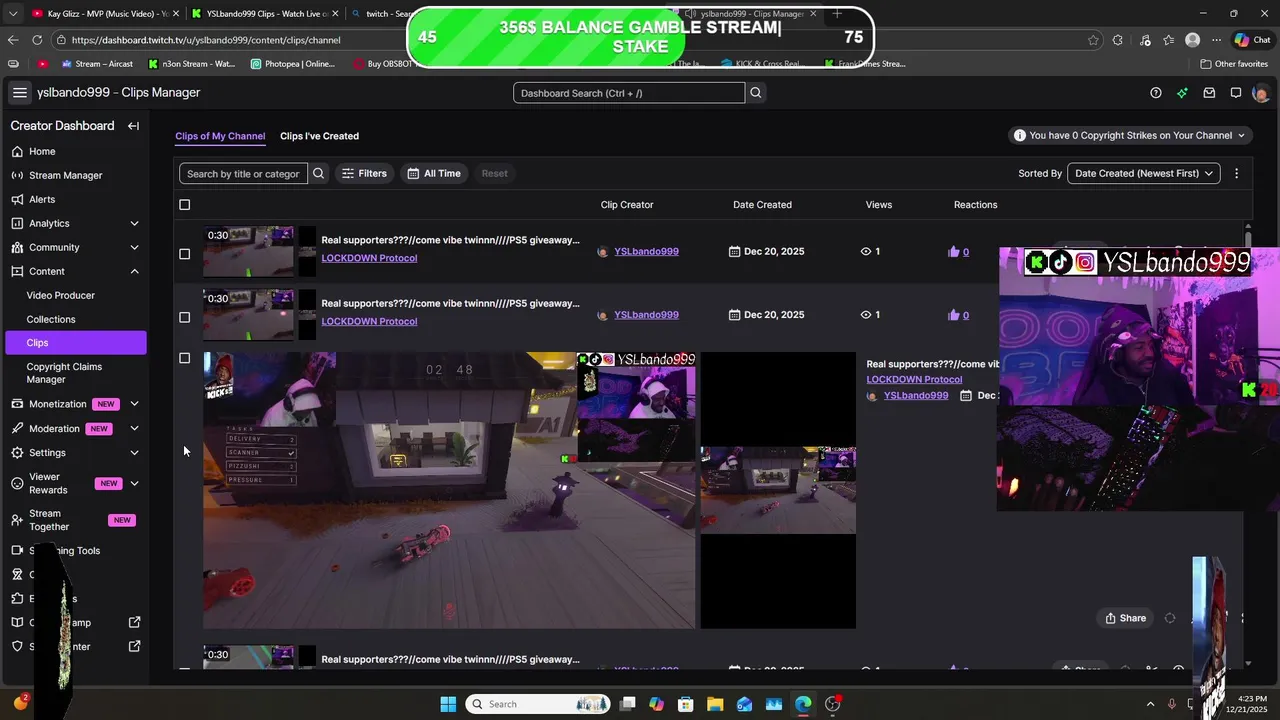
Task: Show hidden system tray icons
Action: [1150, 704]
